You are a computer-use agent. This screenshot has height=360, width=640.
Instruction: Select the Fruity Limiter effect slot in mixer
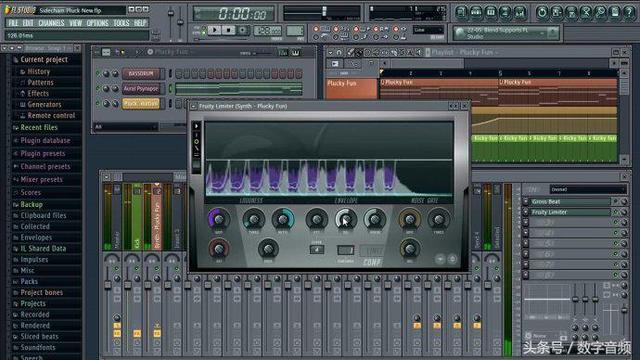(569, 212)
